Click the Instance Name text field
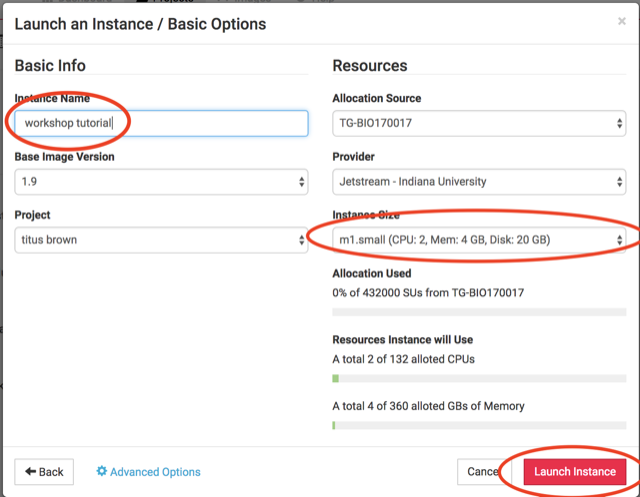 (161, 123)
